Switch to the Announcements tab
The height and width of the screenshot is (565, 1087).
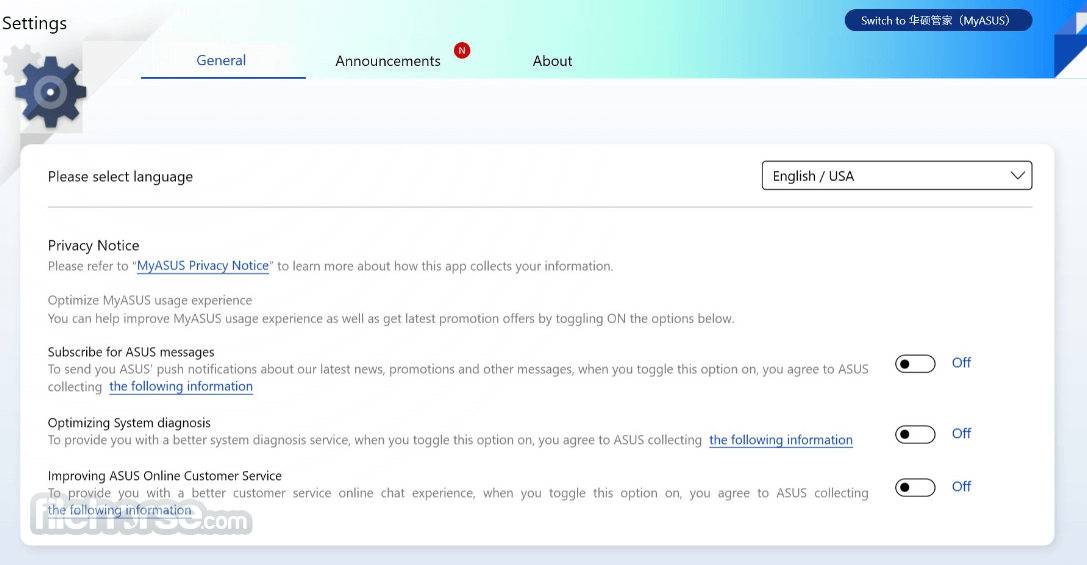[388, 61]
